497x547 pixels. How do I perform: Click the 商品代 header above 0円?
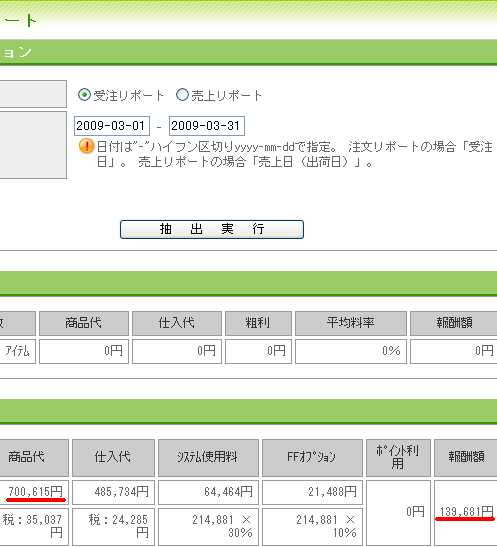coord(84,323)
